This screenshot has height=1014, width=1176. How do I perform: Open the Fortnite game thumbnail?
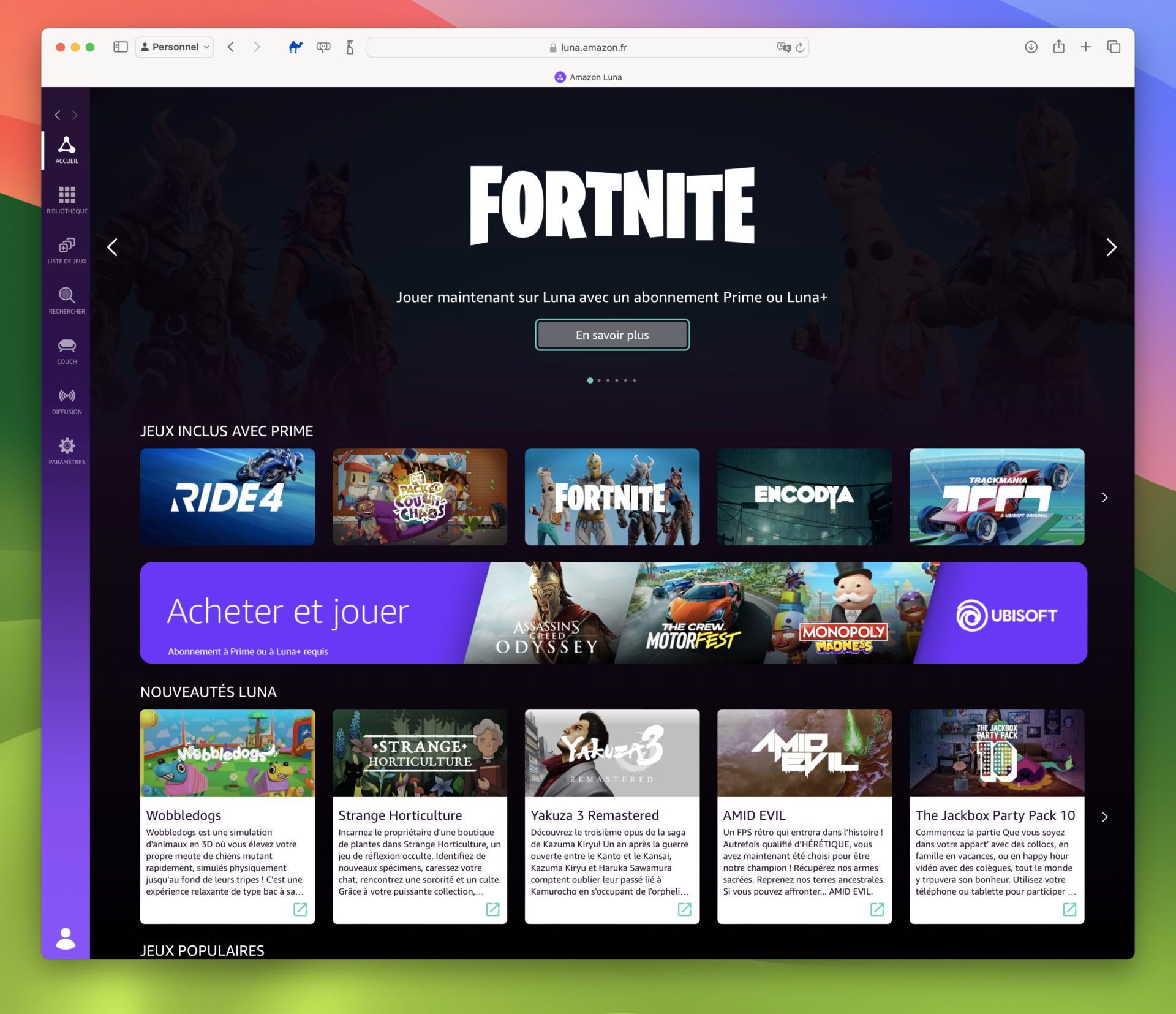pos(612,497)
